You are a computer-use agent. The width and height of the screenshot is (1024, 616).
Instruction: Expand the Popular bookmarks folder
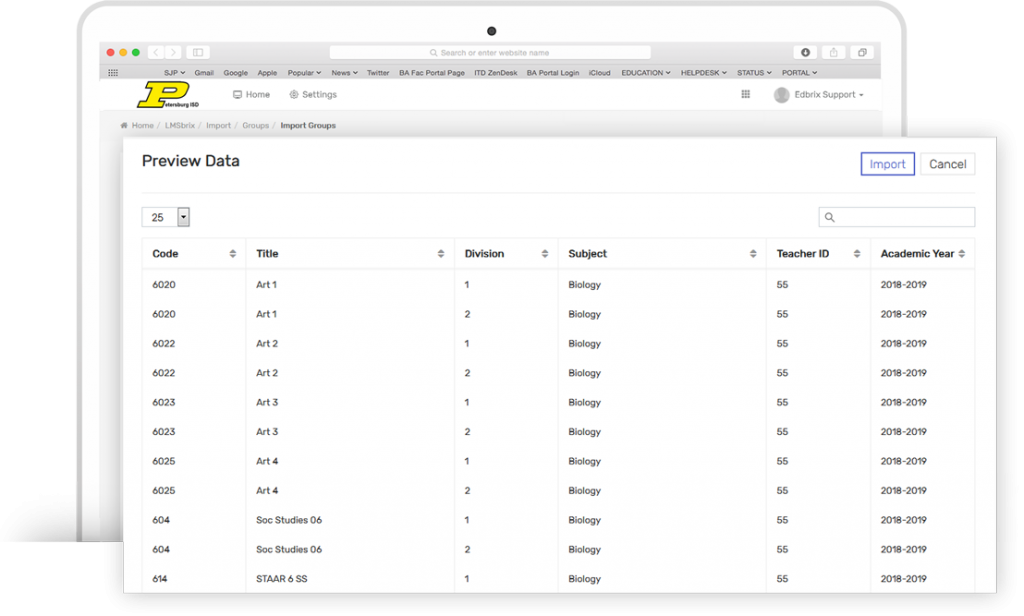[304, 73]
